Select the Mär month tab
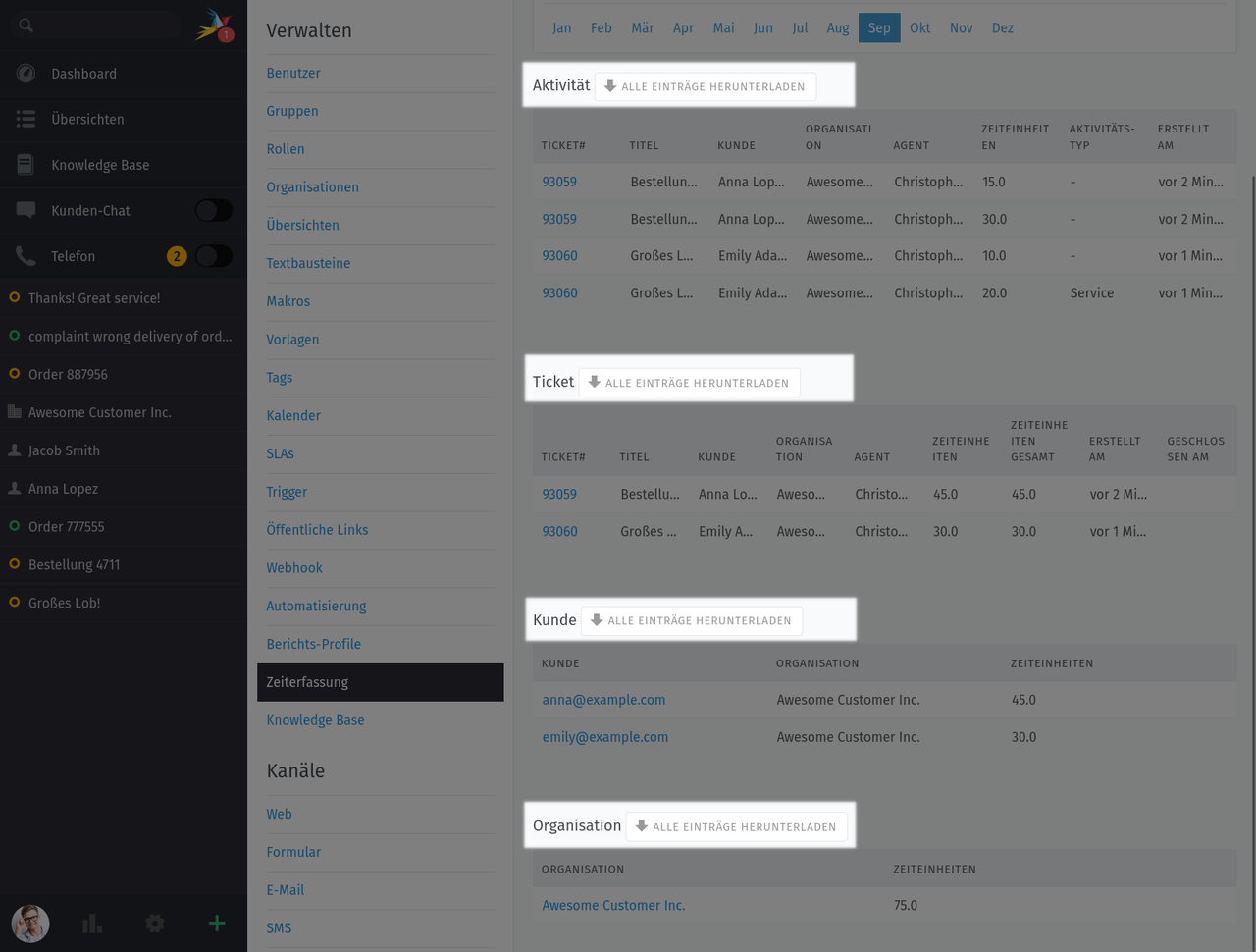1256x952 pixels. click(x=642, y=27)
